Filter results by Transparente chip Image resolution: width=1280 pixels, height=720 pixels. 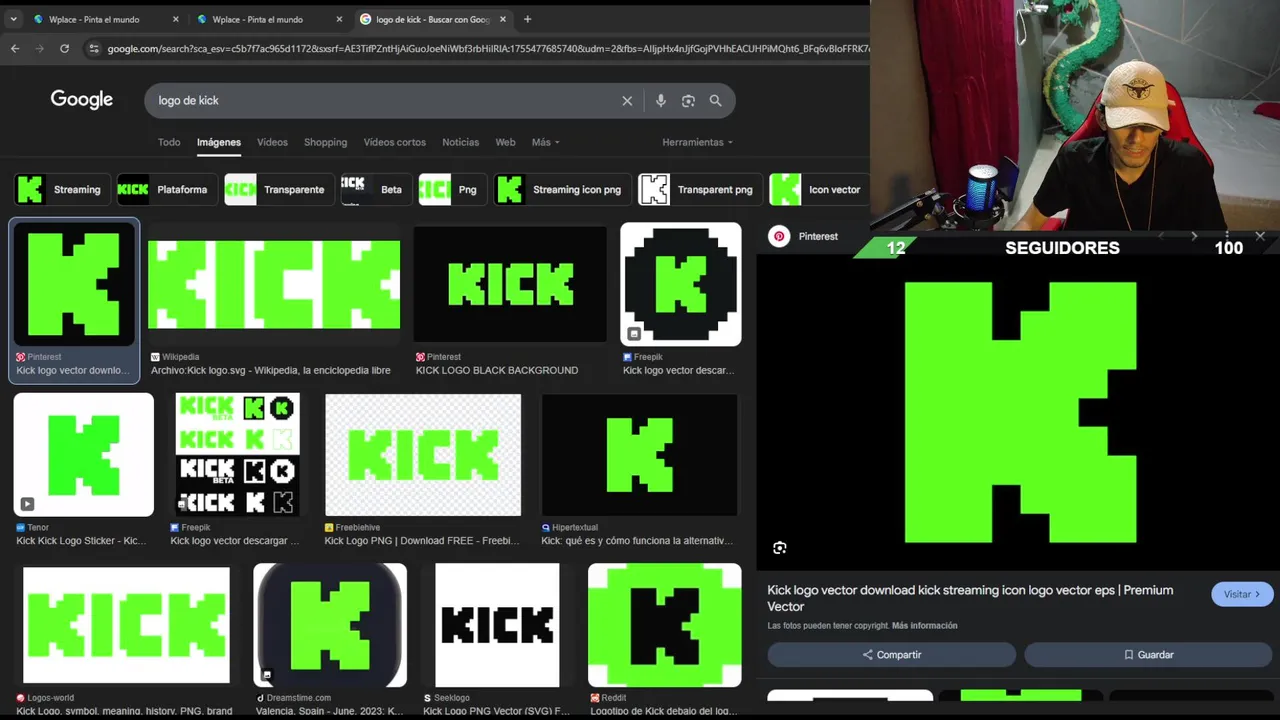(x=279, y=189)
